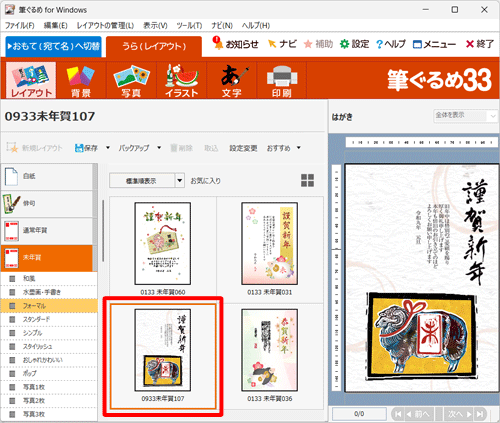Viewport: 500px width, 423px height.
Task: Open ヘルプ help in toolbar
Action: [x=391, y=44]
